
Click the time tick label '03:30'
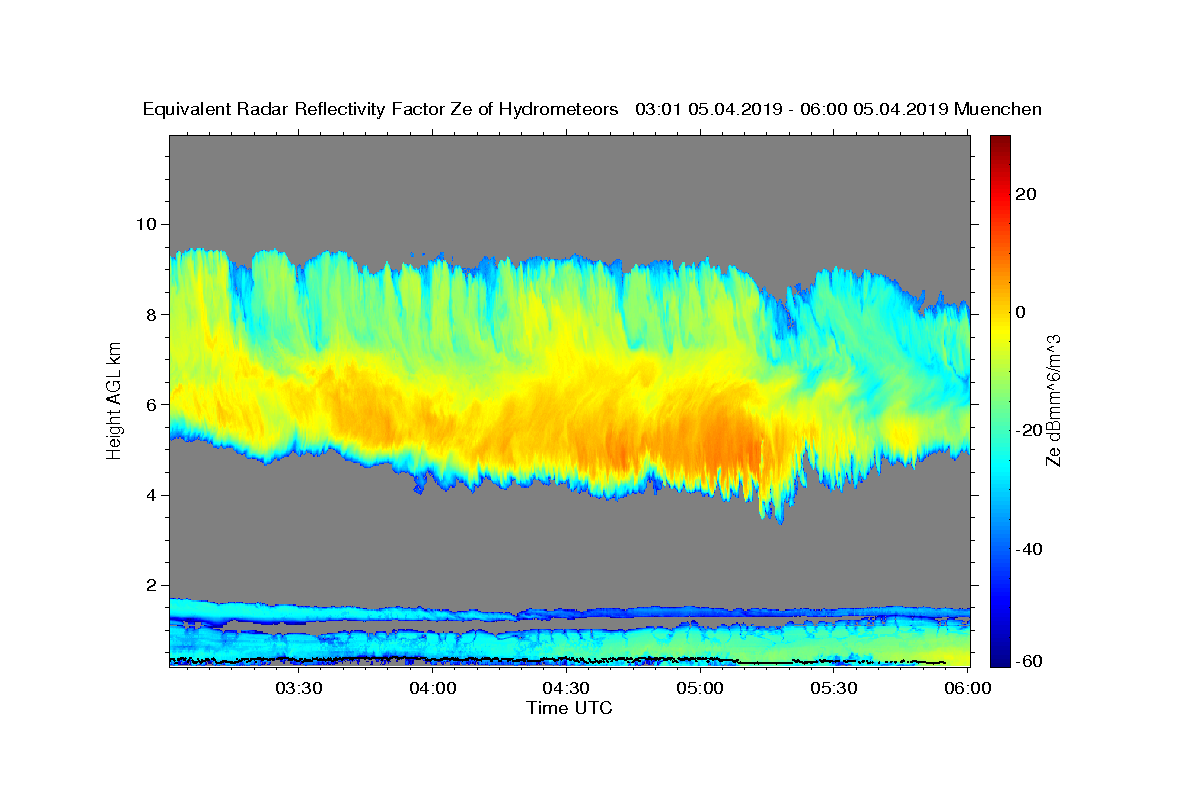(299, 689)
